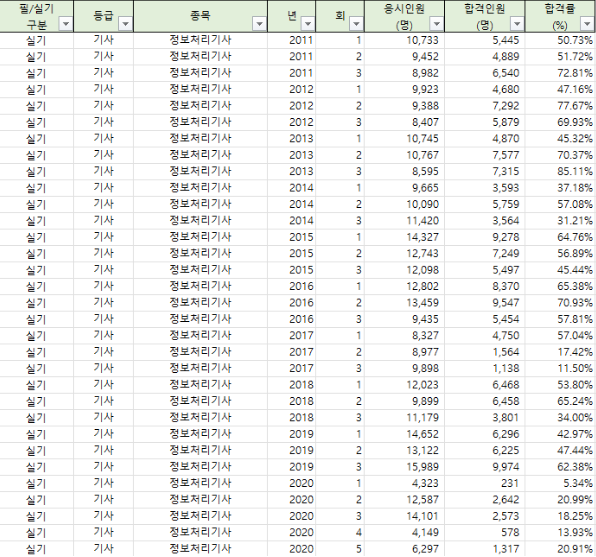Image resolution: width=596 pixels, height=557 pixels.
Task: Click cell with value 8,327
Action: pyautogui.click(x=404, y=336)
